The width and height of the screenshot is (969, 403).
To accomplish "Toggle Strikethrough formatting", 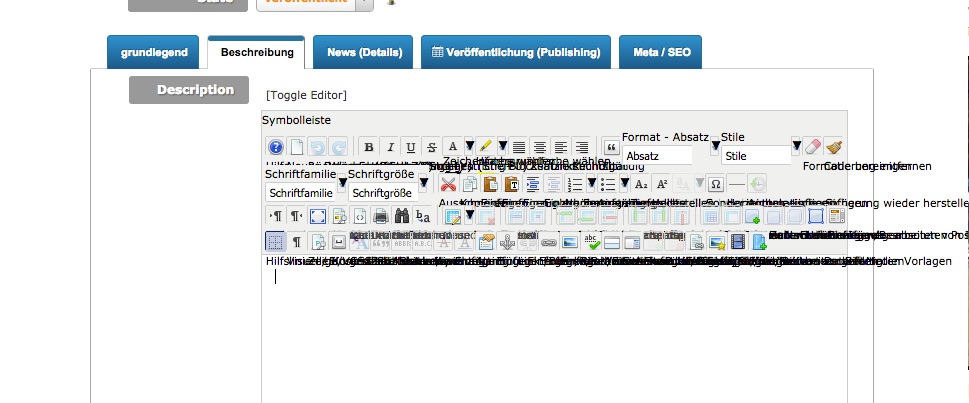I will [431, 147].
